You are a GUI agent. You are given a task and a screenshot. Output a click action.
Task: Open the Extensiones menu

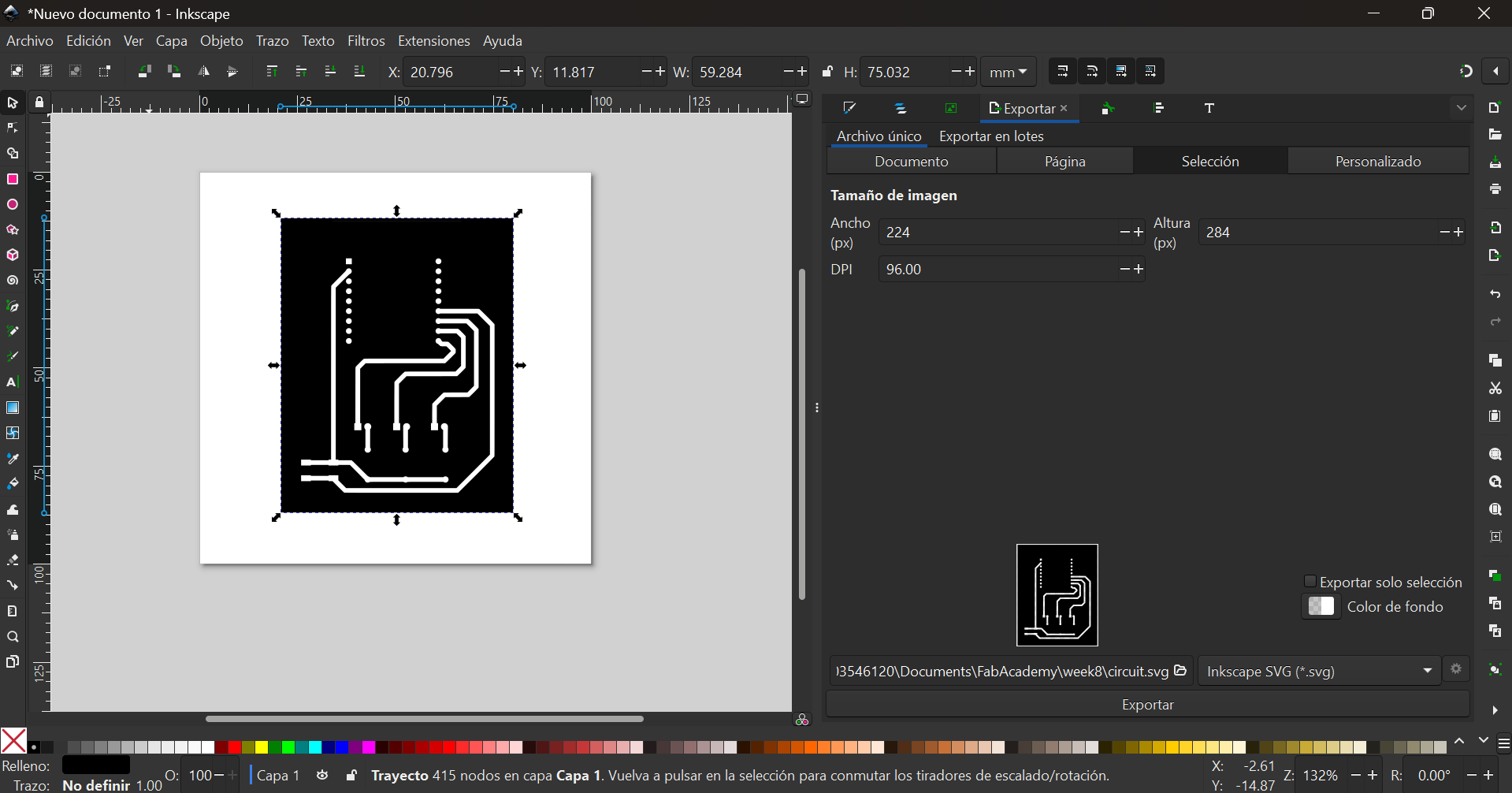(x=433, y=41)
